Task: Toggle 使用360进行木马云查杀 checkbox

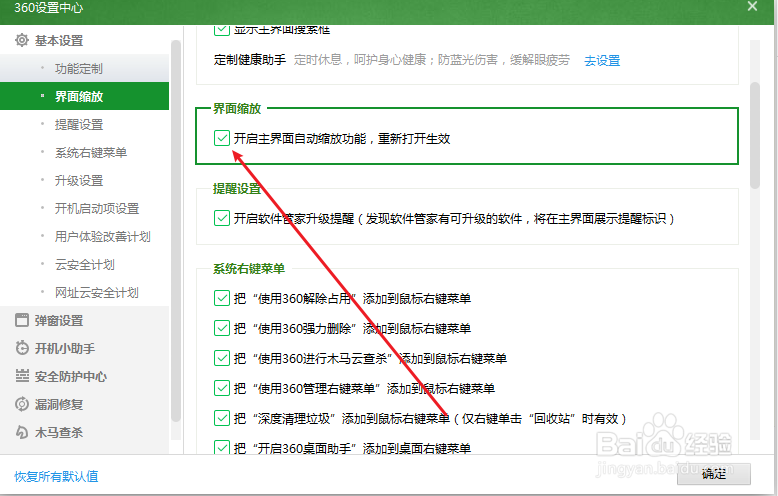Action: click(x=222, y=358)
